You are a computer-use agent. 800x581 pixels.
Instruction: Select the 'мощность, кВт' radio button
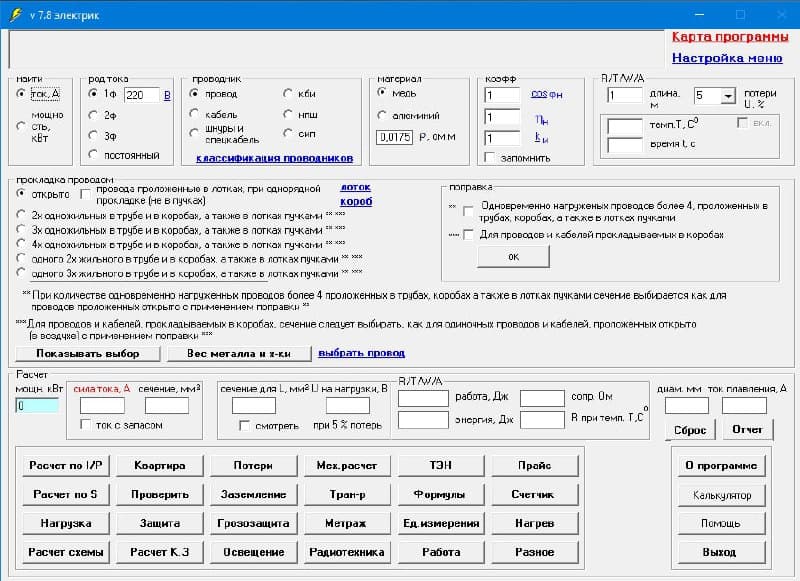point(21,126)
